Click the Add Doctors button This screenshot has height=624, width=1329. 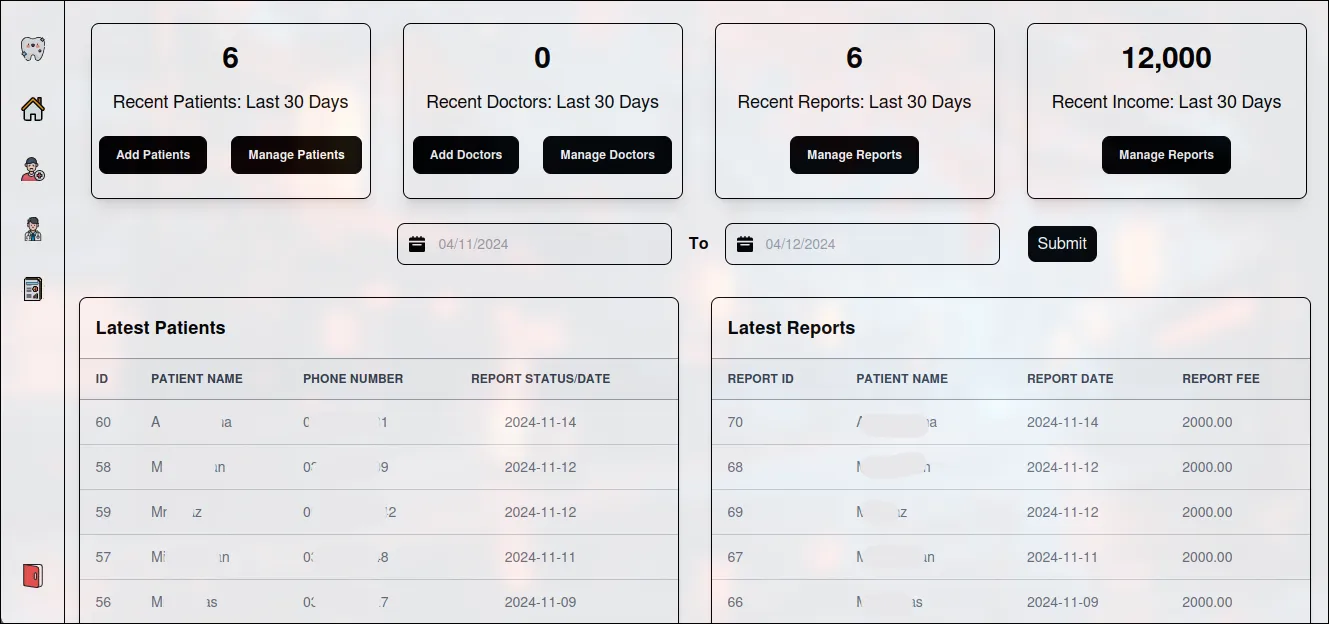pyautogui.click(x=465, y=154)
